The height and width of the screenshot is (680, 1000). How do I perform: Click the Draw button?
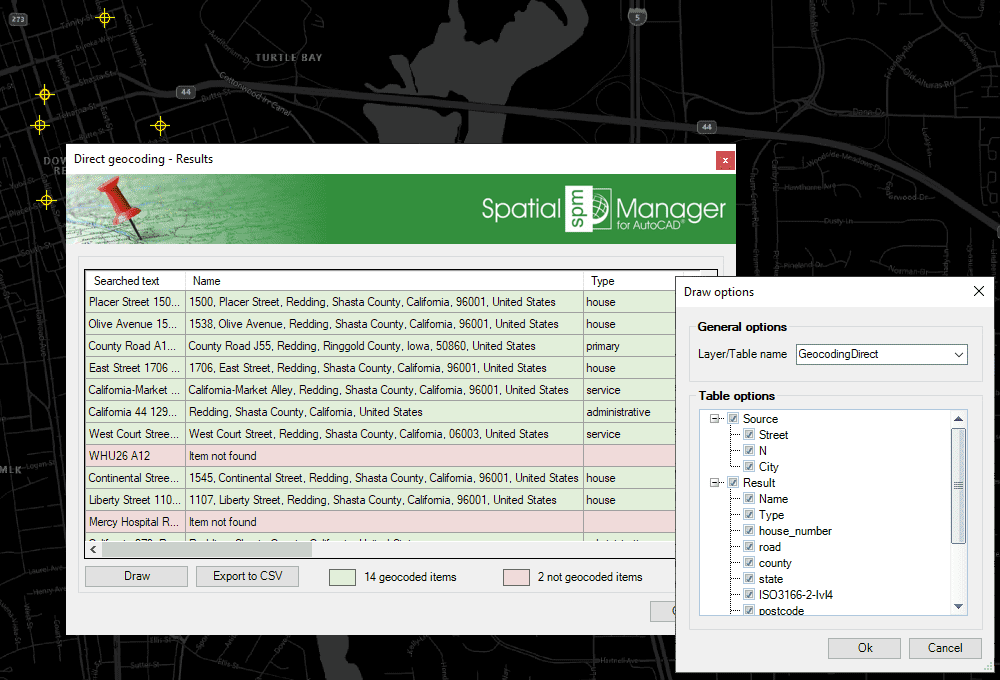click(135, 576)
